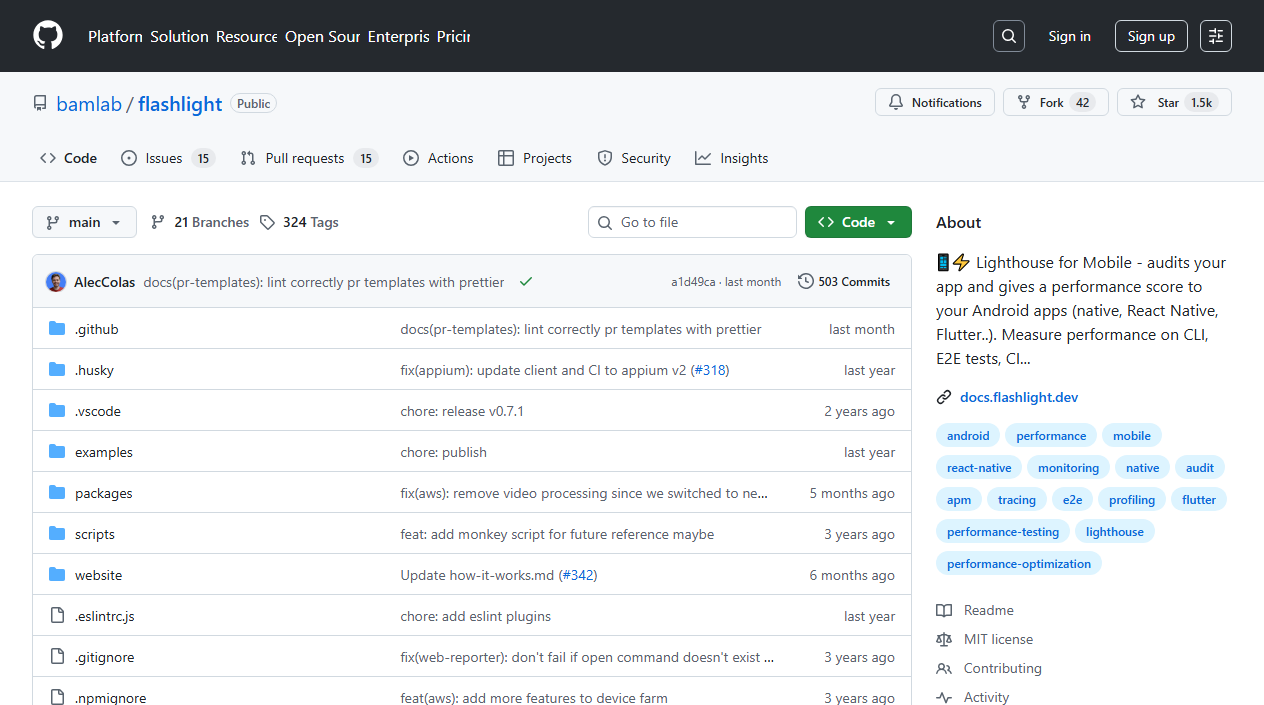Viewport: 1264px width, 705px height.
Task: Click the branches icon next to 21 Branches
Action: (x=158, y=222)
